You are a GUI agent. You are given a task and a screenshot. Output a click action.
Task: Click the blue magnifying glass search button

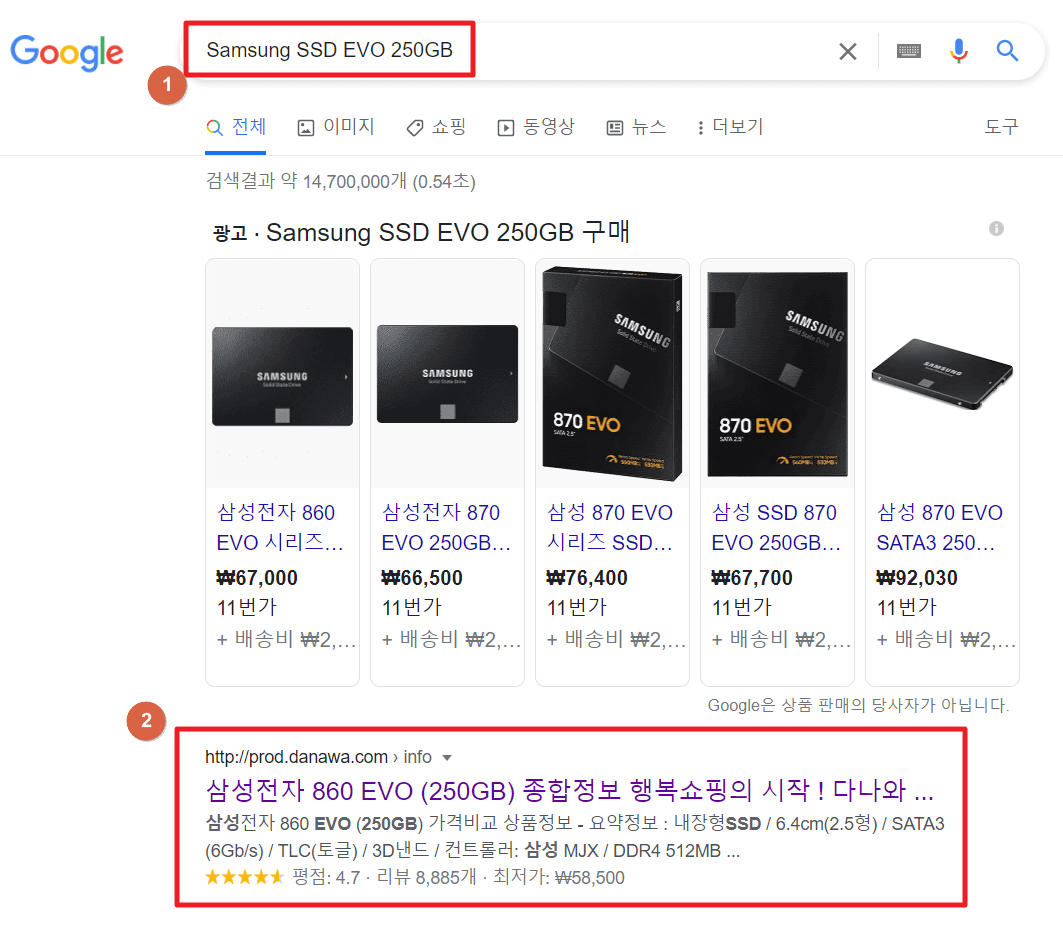(1007, 51)
